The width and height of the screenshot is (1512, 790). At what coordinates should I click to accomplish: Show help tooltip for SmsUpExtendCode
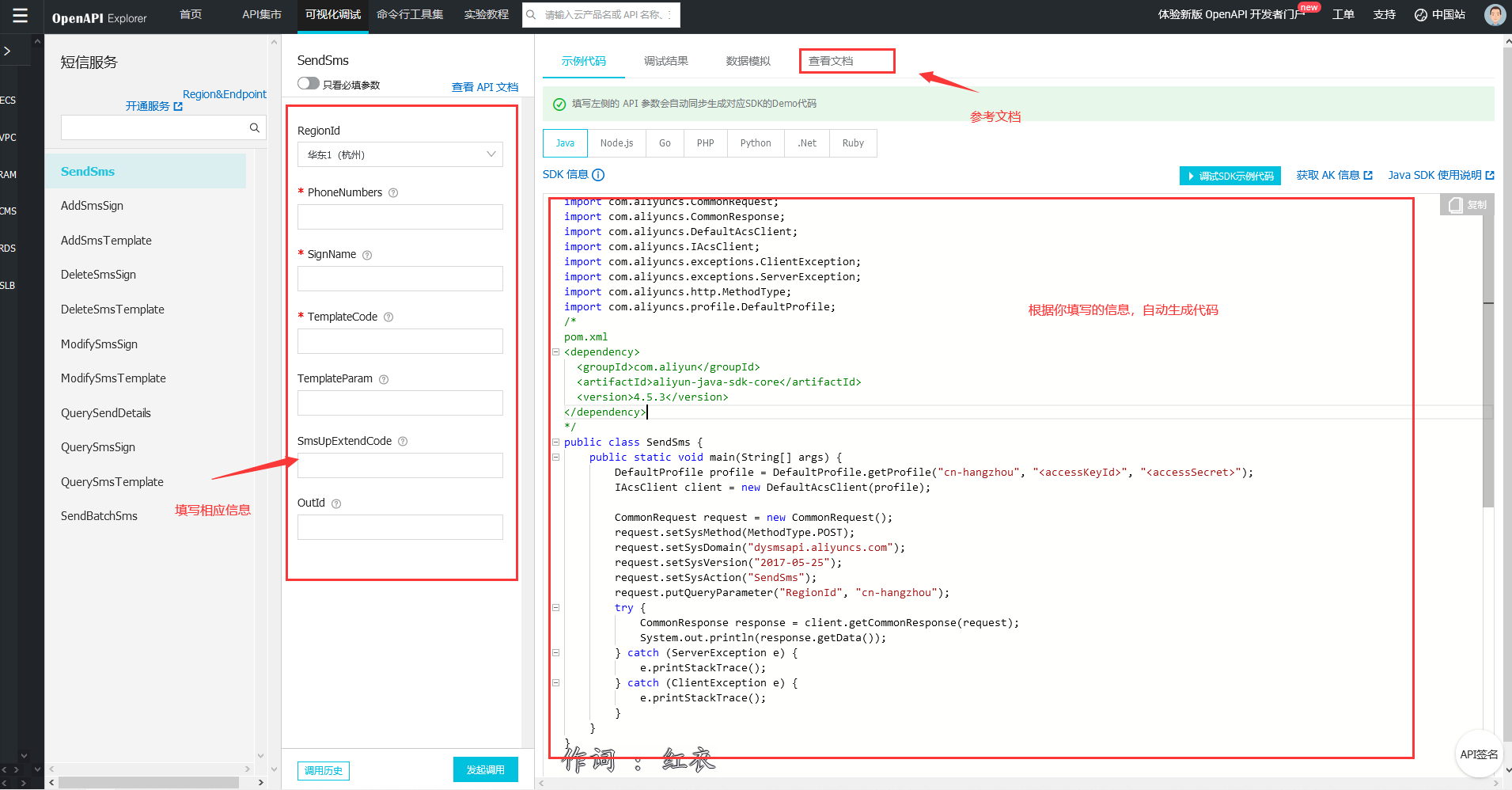(x=403, y=442)
